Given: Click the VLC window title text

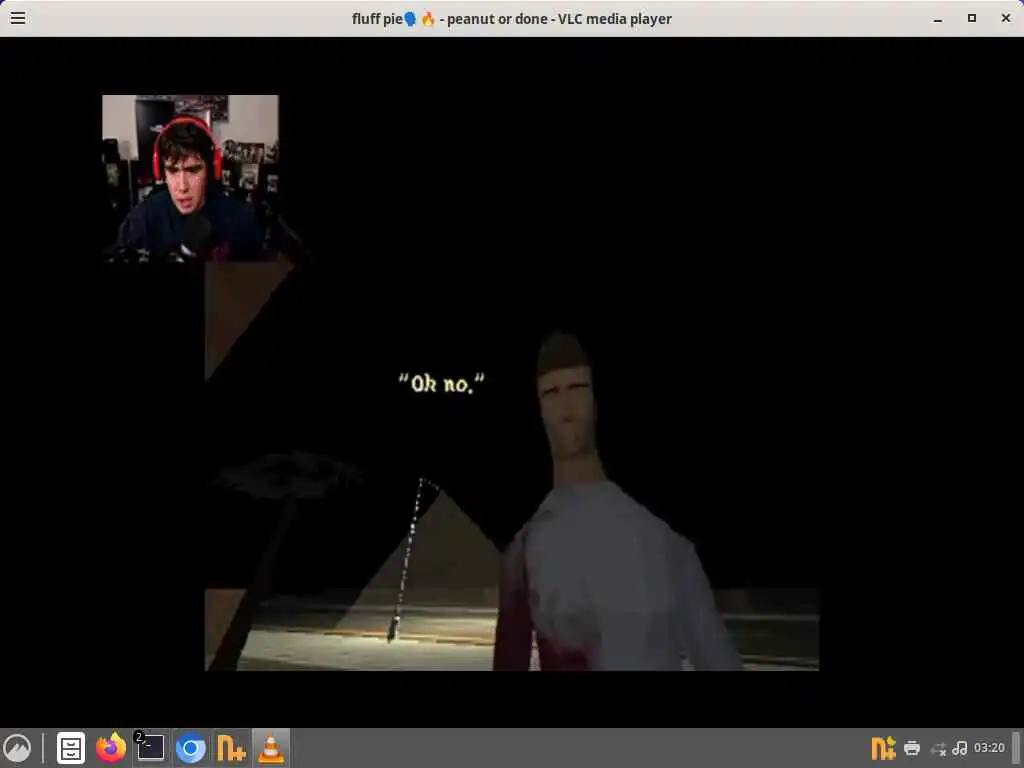Looking at the screenshot, I should pyautogui.click(x=511, y=19).
